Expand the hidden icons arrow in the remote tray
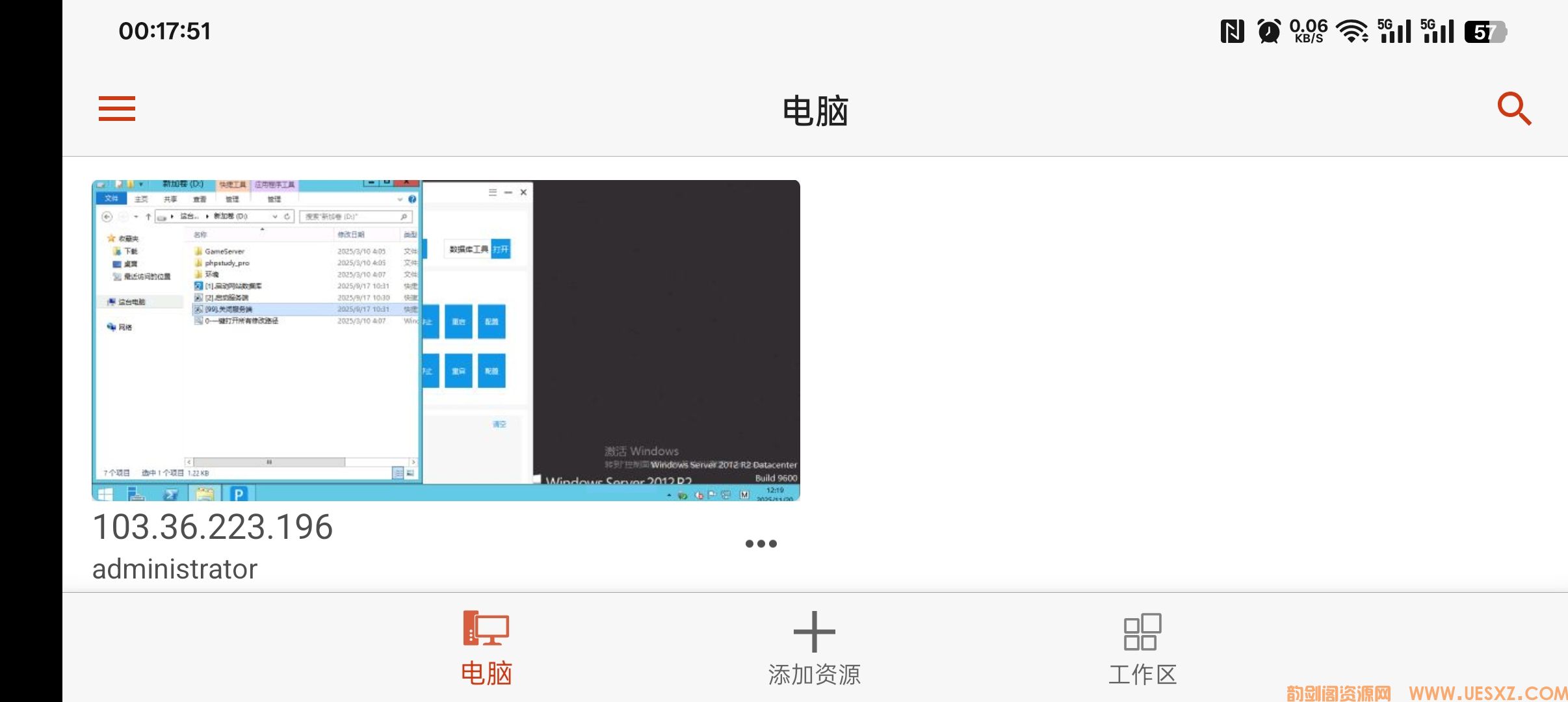Viewport: 1568px width, 702px height. [x=669, y=495]
